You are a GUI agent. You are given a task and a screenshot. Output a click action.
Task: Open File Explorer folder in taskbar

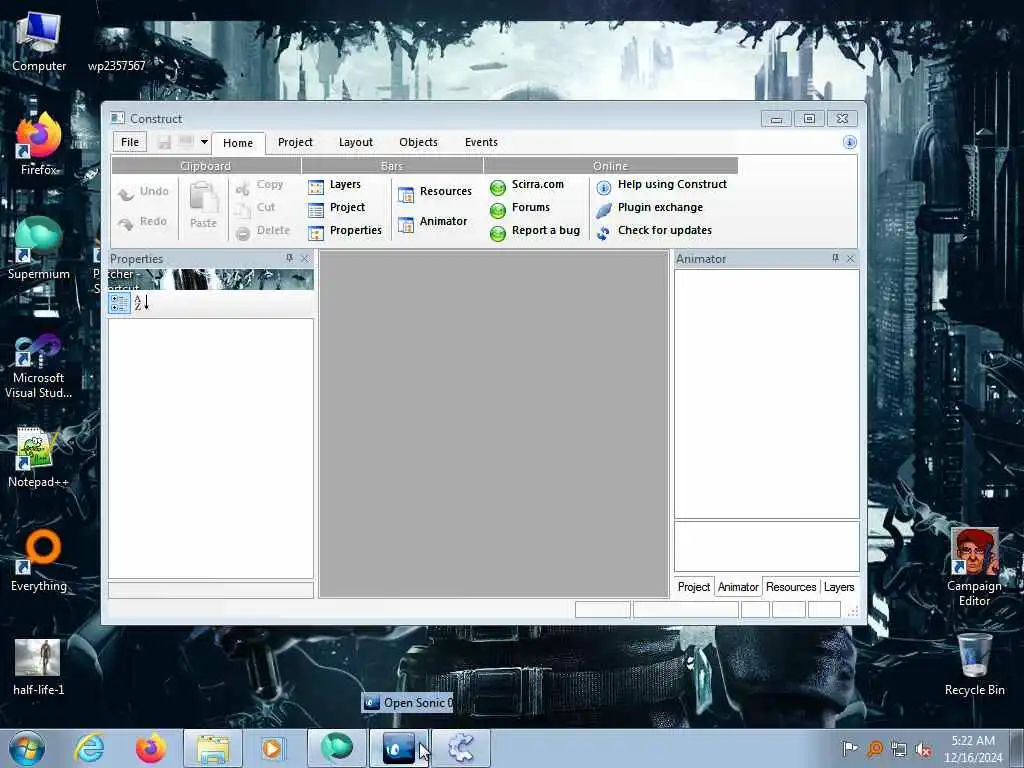pos(213,748)
